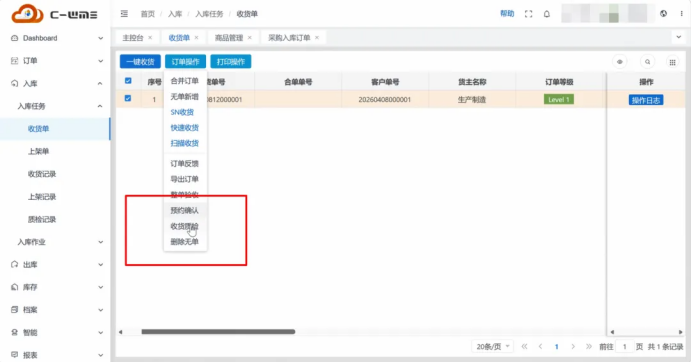The image size is (692, 362).
Task: Open 上架记录 in the sidebar
Action: [x=42, y=196]
